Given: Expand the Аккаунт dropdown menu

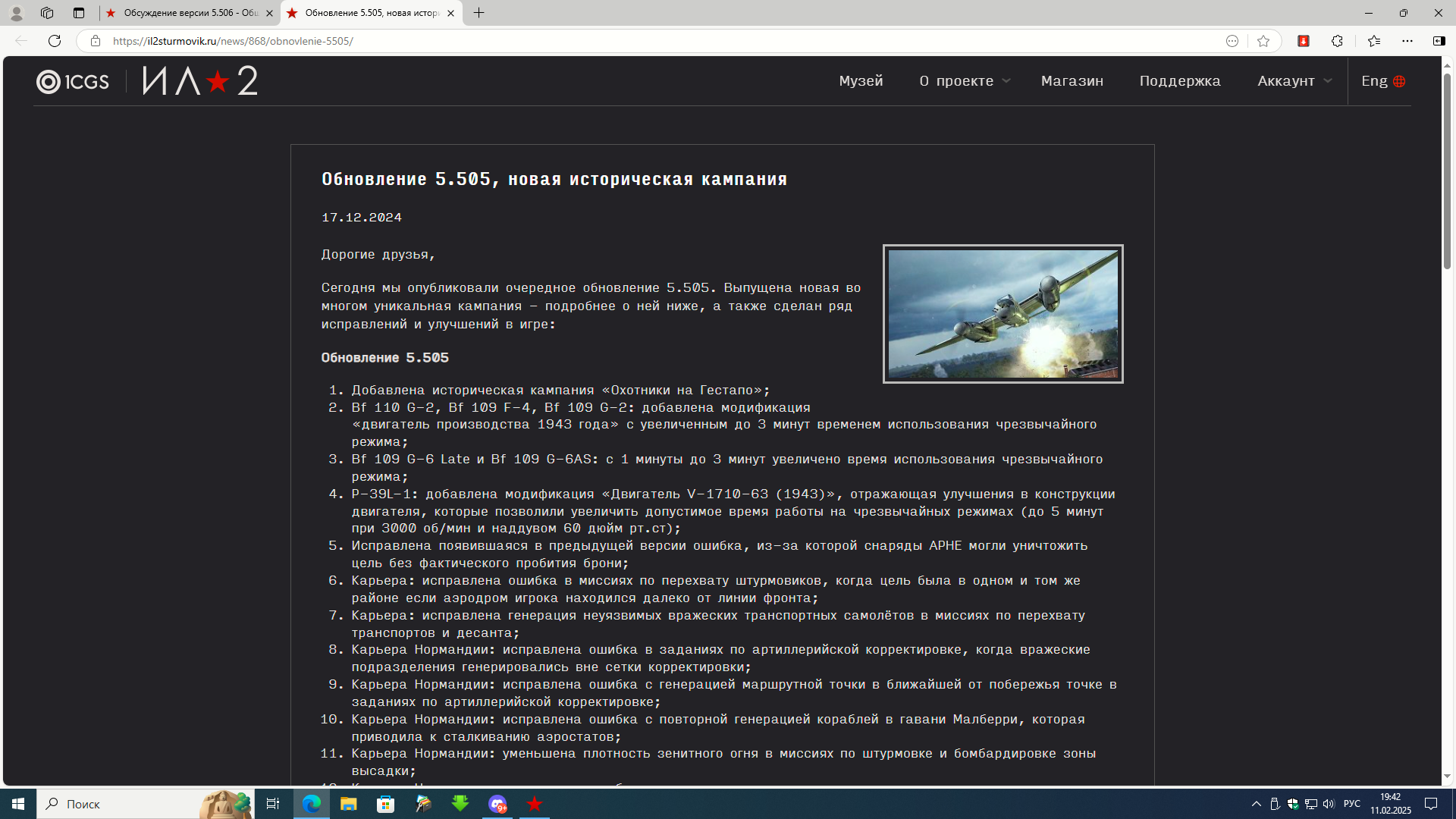Looking at the screenshot, I should tap(1294, 81).
